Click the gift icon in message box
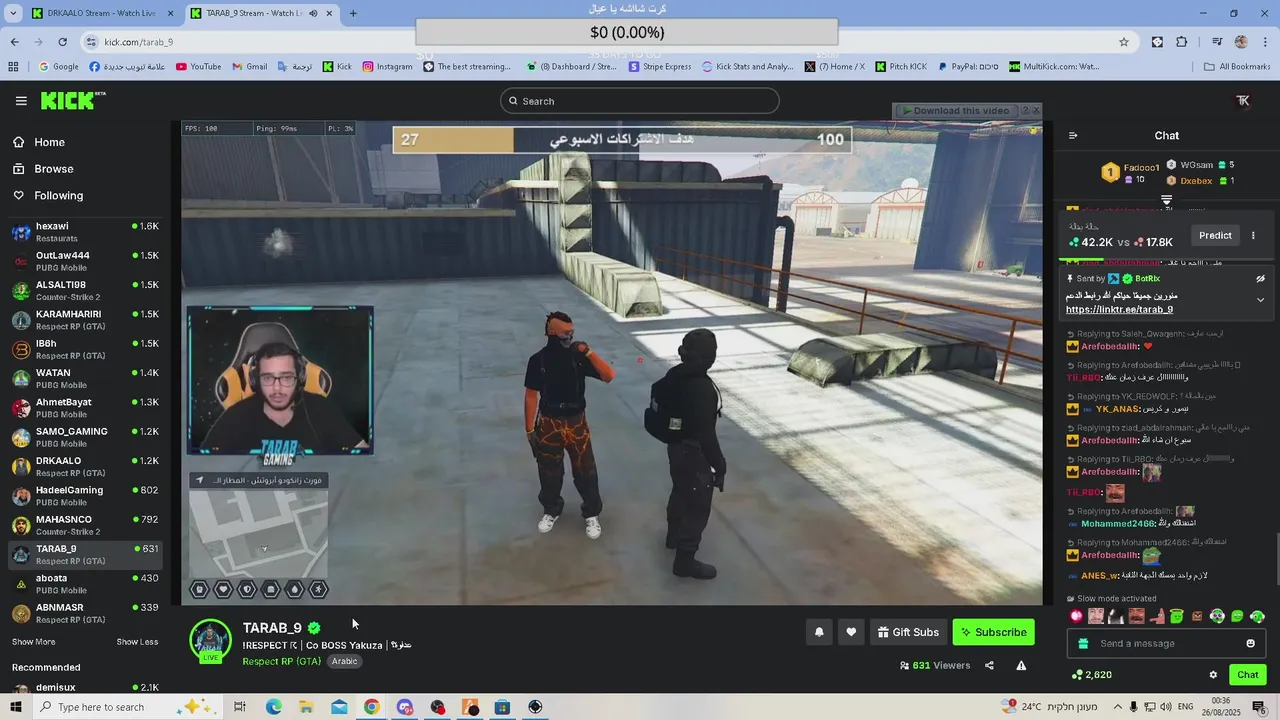 pyautogui.click(x=1084, y=644)
